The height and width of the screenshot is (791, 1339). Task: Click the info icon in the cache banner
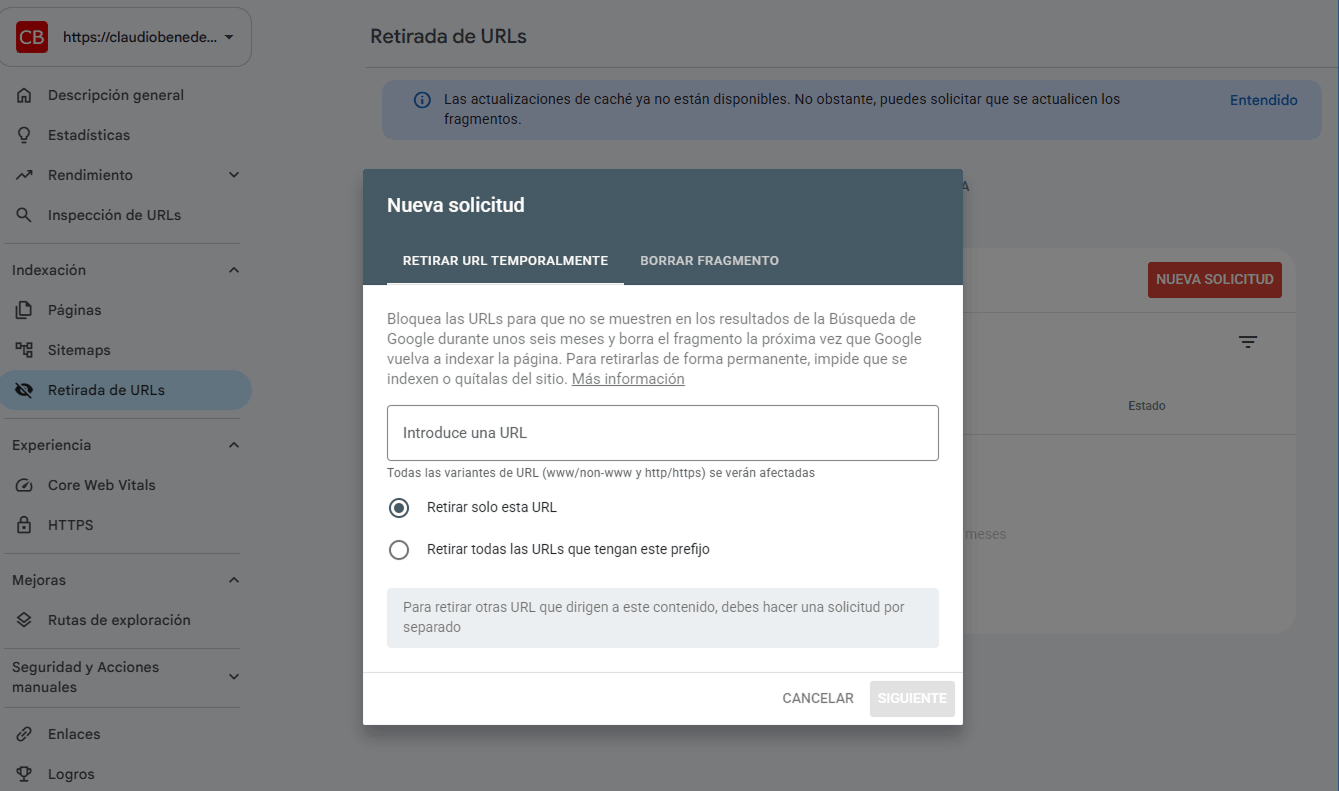tap(422, 100)
